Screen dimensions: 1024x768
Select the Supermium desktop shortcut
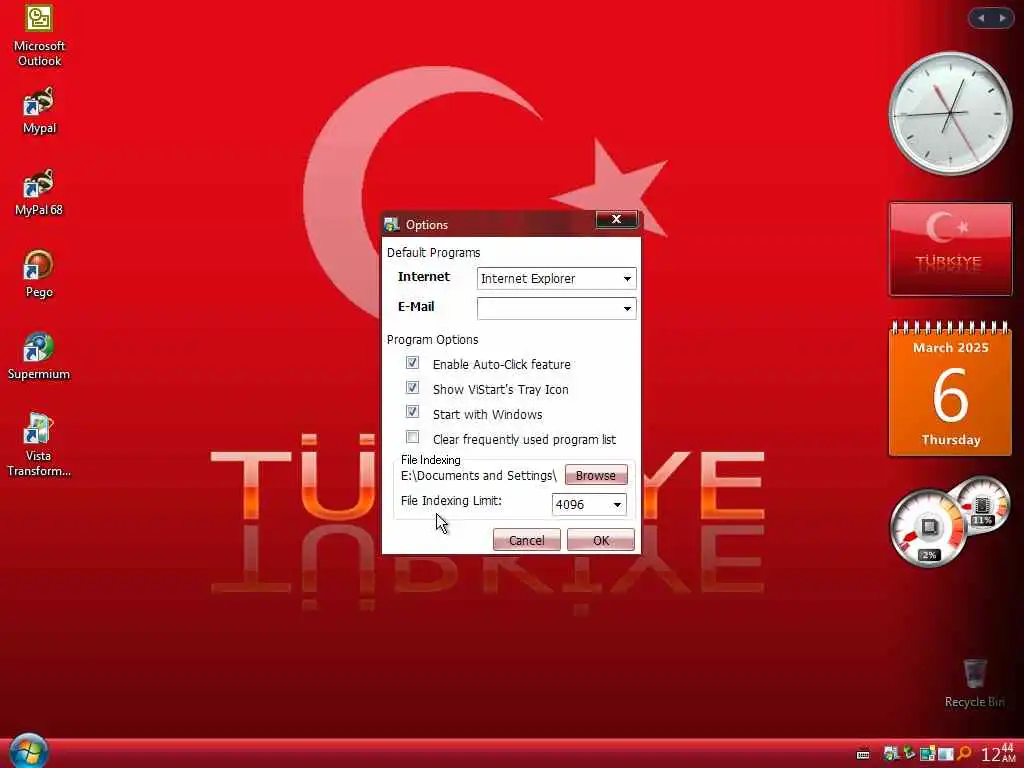coord(39,356)
